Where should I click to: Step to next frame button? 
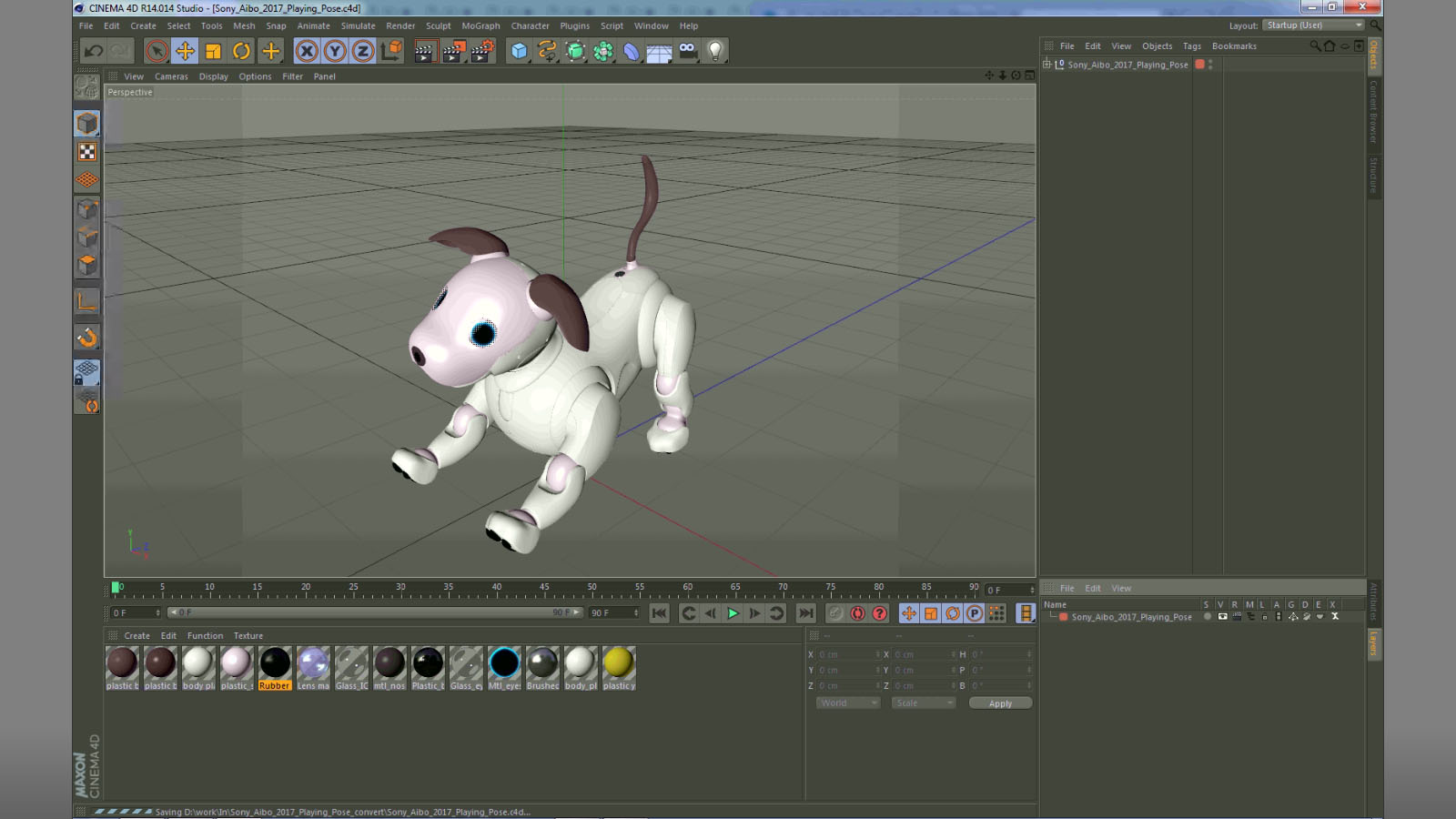click(x=754, y=613)
